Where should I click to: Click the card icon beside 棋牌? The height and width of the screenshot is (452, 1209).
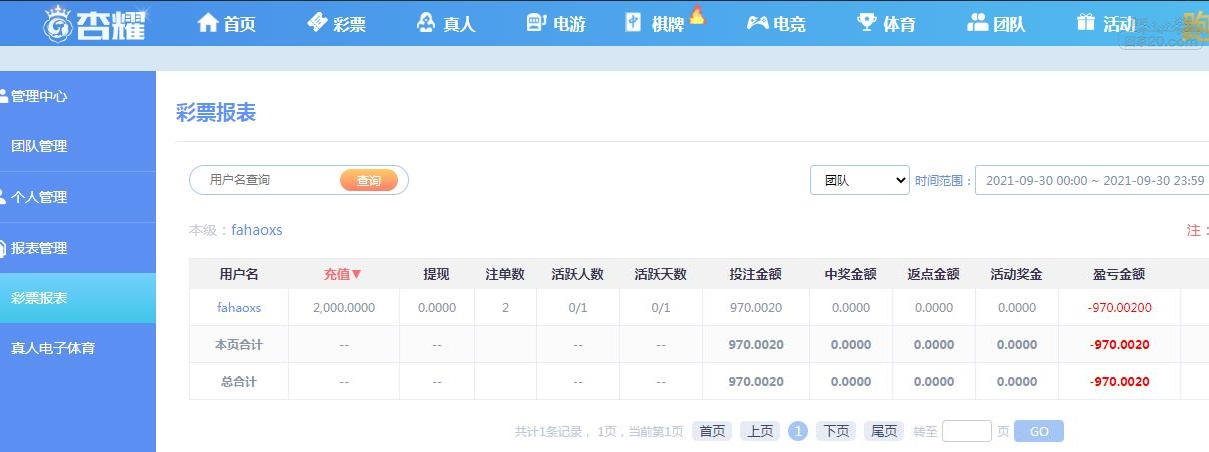coord(634,22)
